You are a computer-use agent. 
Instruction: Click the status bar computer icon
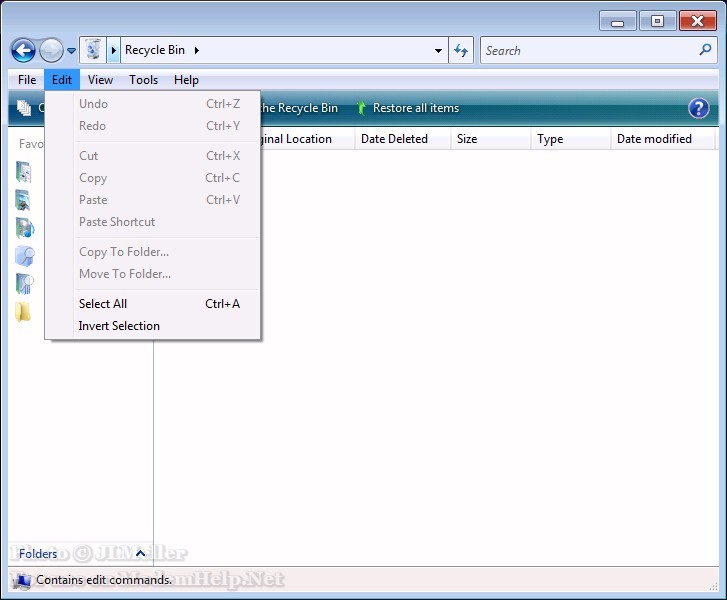pos(21,580)
